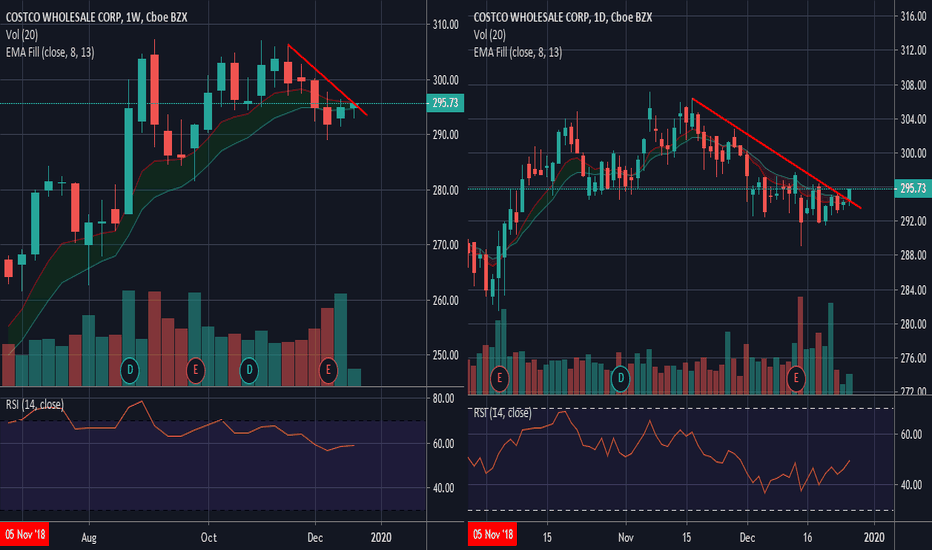Click the Nov label on daily time axis
Image resolution: width=932 pixels, height=550 pixels.
pyautogui.click(x=626, y=538)
